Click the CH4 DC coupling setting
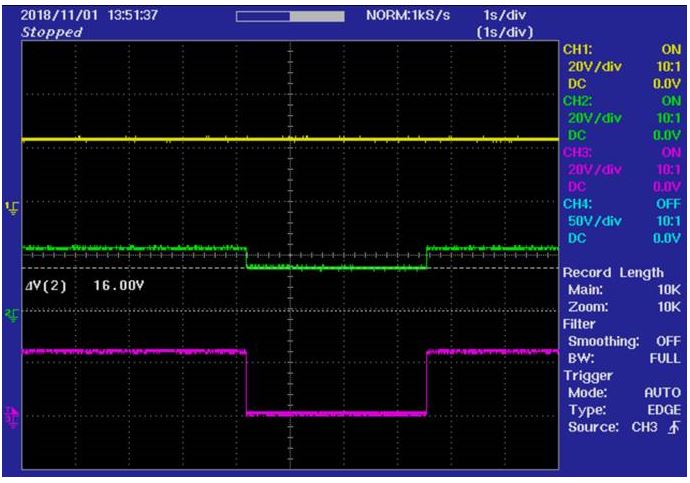 click(x=576, y=238)
